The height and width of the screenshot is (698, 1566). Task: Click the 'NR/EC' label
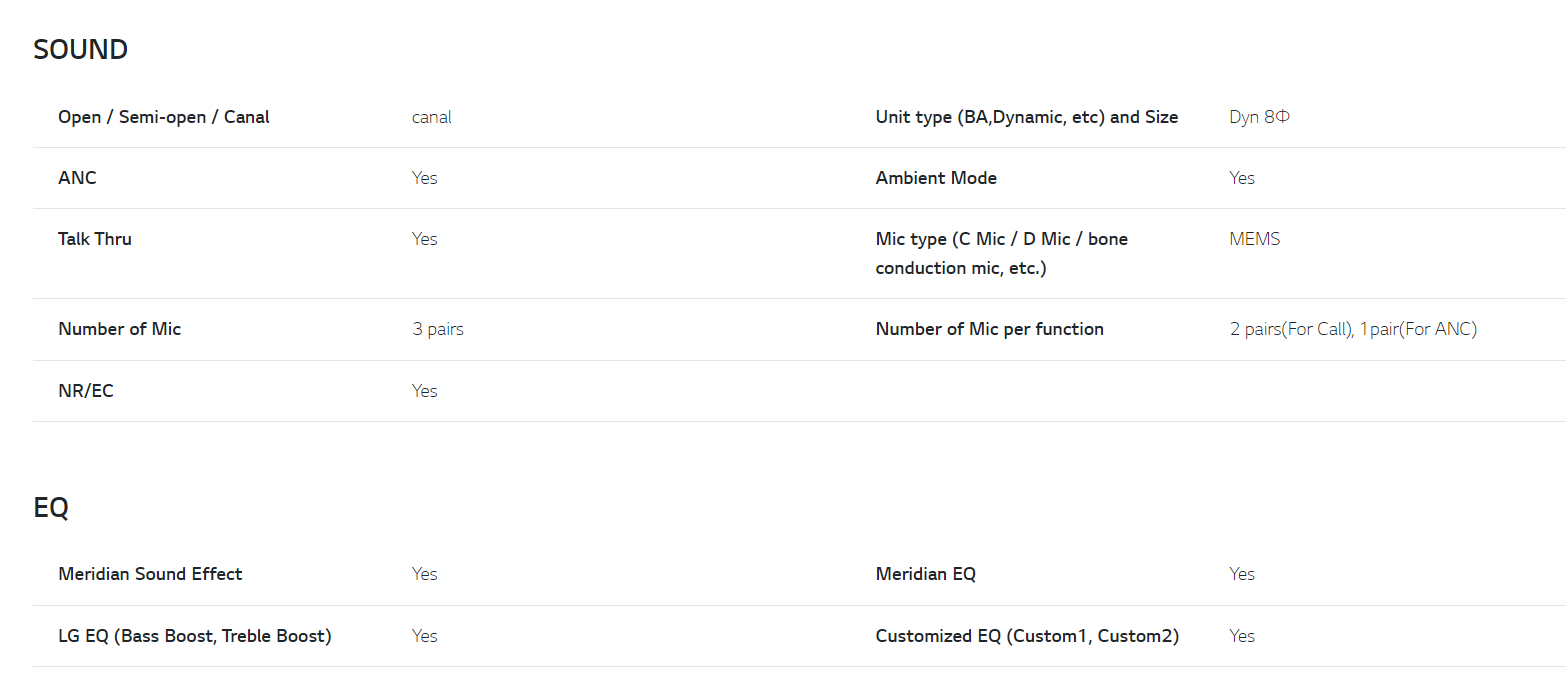click(86, 391)
